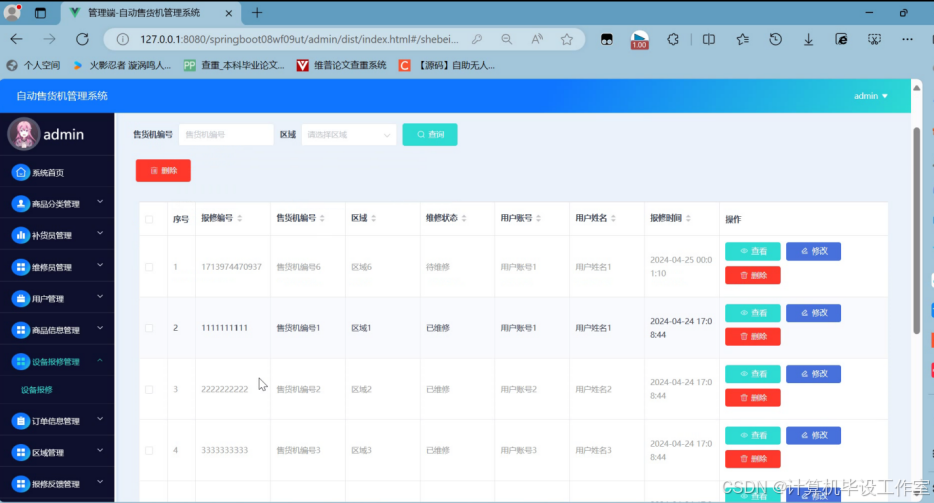Click the browser address bar URL

pyautogui.click(x=299, y=39)
